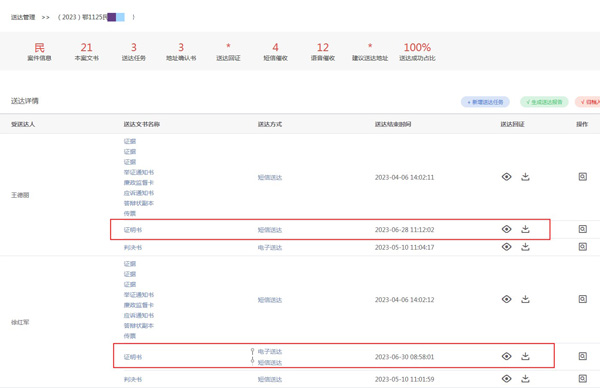Download receipt for 2023-06-30 08:58:01 row
Screen dimensions: 600x388
pos(525,356)
